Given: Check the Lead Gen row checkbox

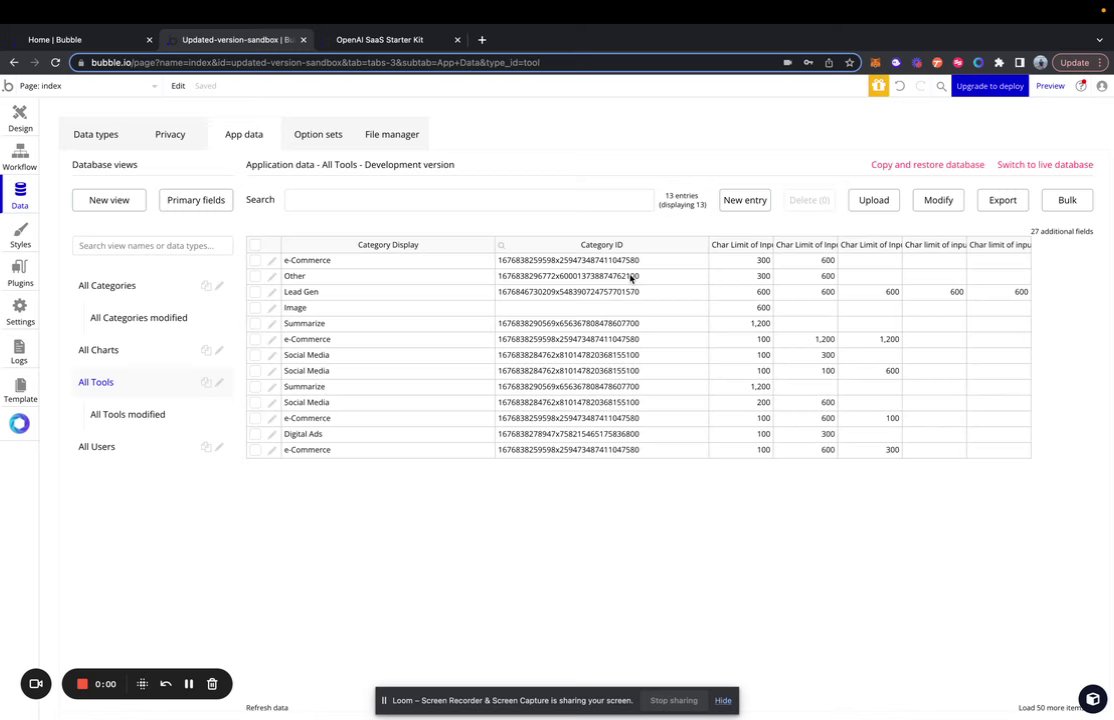Looking at the screenshot, I should coord(255,292).
